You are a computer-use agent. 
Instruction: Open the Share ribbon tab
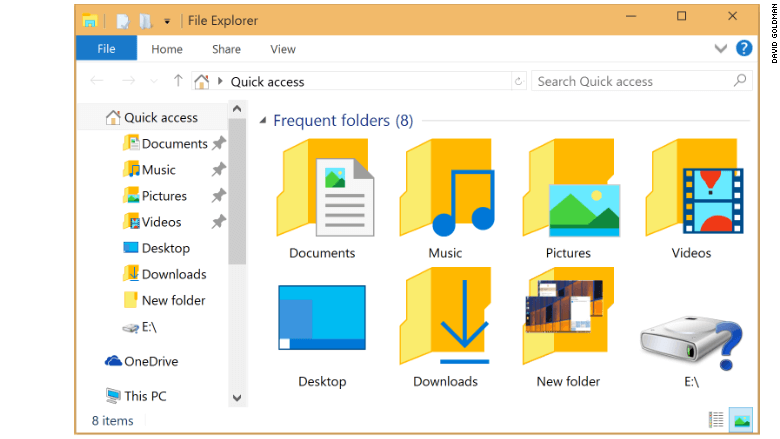226,49
